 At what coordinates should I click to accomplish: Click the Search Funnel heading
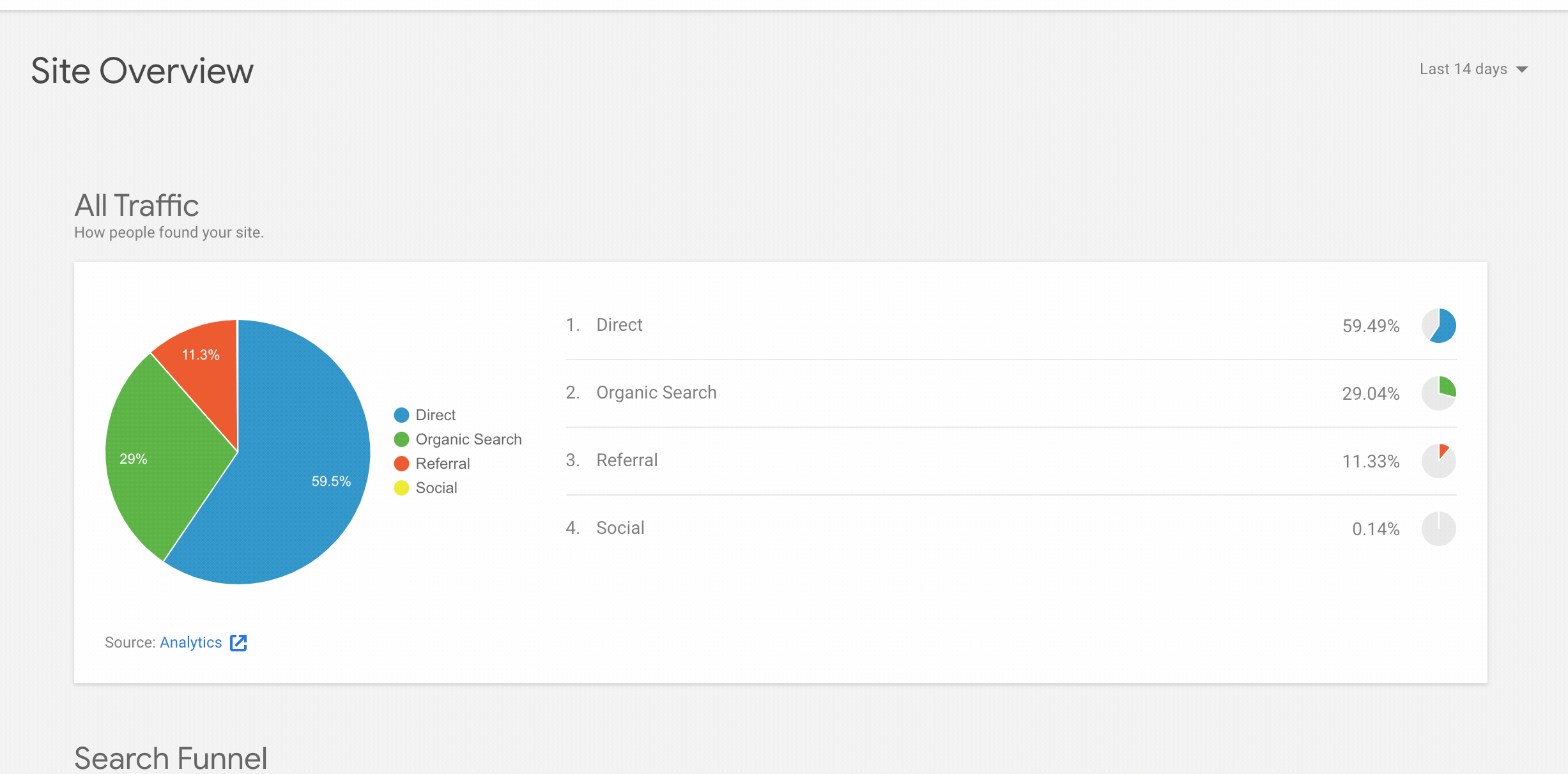click(170, 757)
